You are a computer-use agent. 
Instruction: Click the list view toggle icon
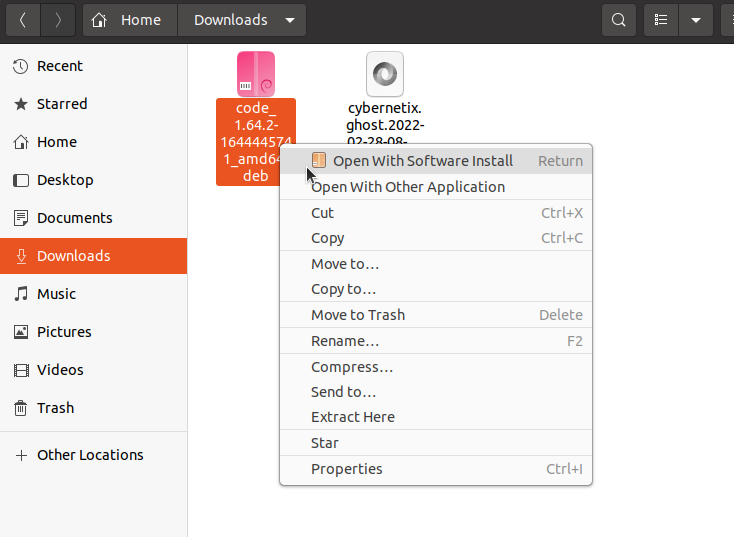[660, 20]
